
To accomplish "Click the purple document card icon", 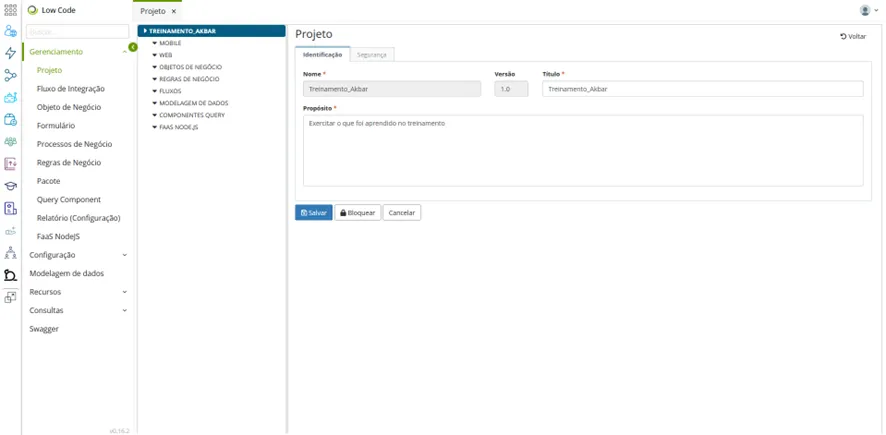I will (x=10, y=208).
